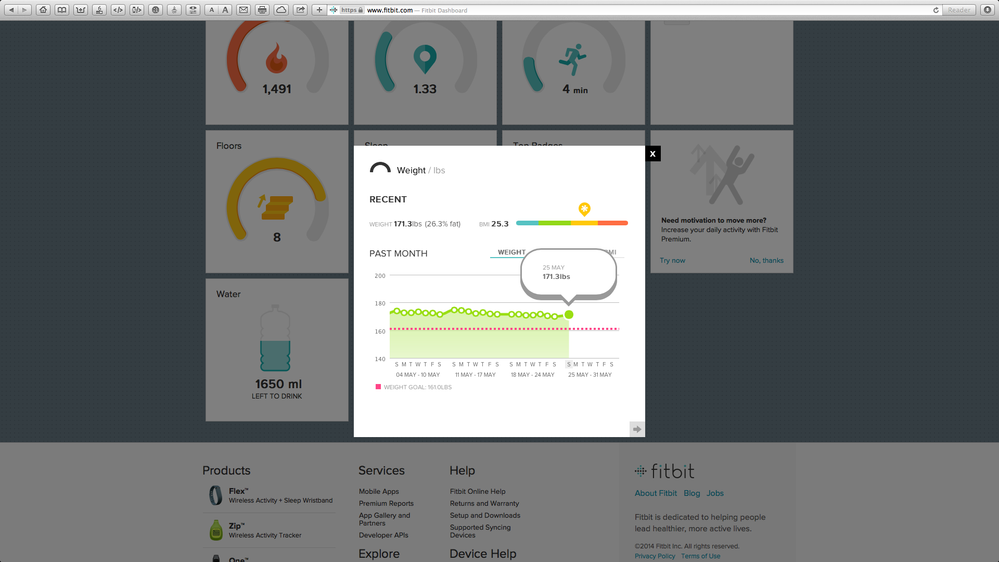The image size is (999, 562).
Task: Click the add bookmark plus button
Action: pyautogui.click(x=319, y=10)
